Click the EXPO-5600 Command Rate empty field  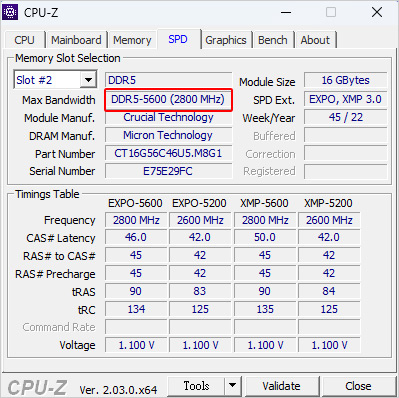click(136, 327)
